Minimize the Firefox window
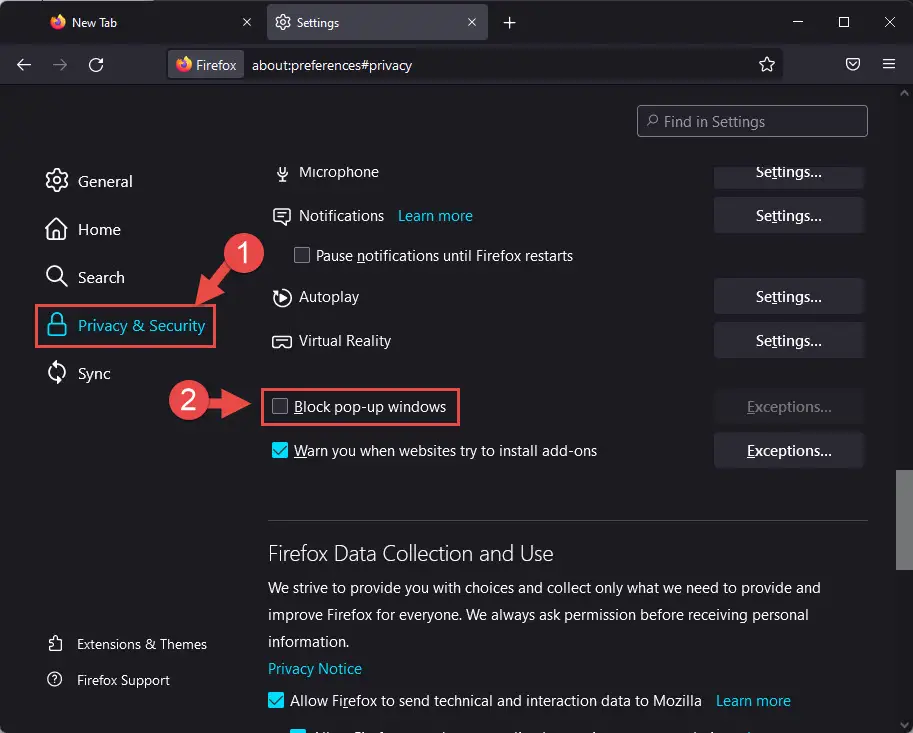 [x=798, y=22]
